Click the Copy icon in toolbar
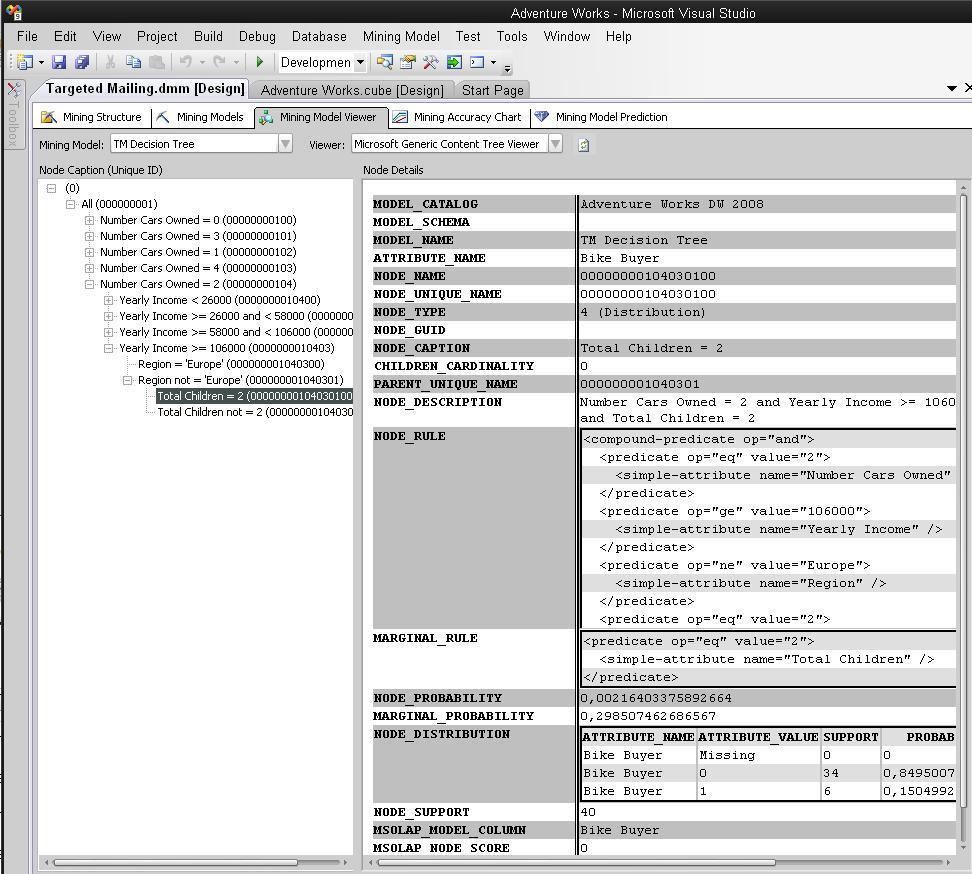Image resolution: width=972 pixels, height=874 pixels. tap(133, 62)
